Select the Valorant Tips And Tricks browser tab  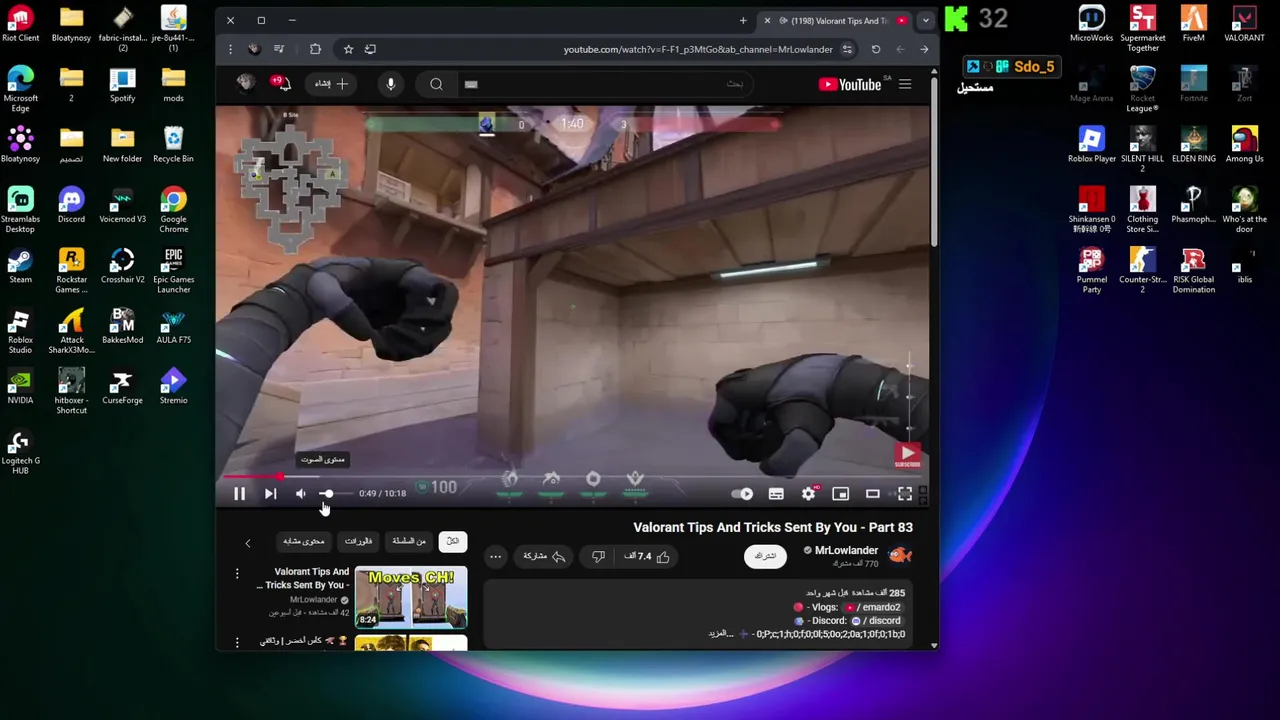pyautogui.click(x=838, y=20)
